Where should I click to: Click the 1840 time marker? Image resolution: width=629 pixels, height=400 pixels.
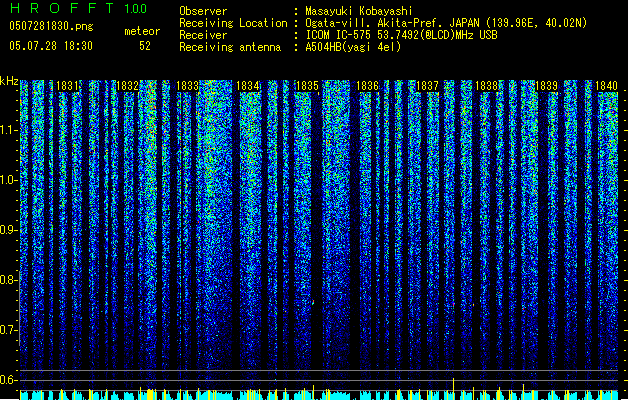point(607,86)
